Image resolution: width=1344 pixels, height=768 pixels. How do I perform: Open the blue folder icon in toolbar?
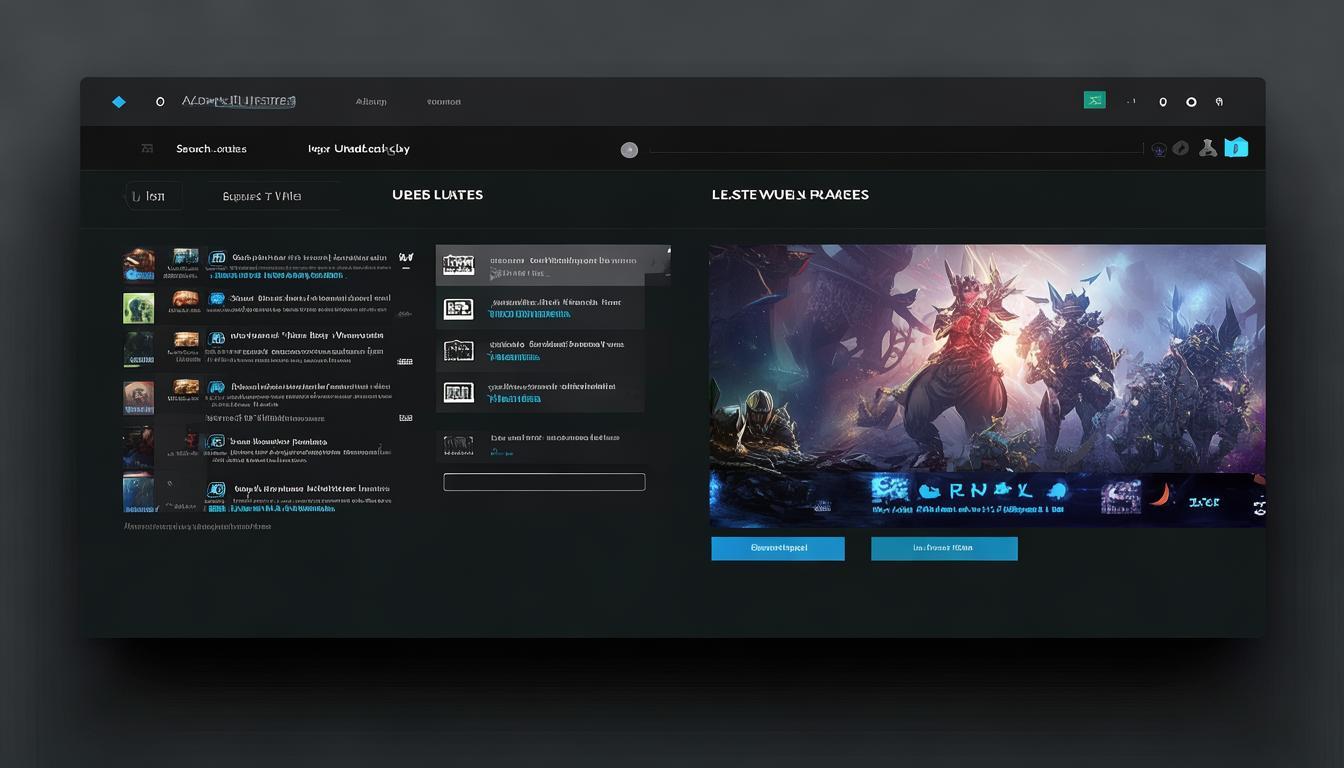point(1237,148)
